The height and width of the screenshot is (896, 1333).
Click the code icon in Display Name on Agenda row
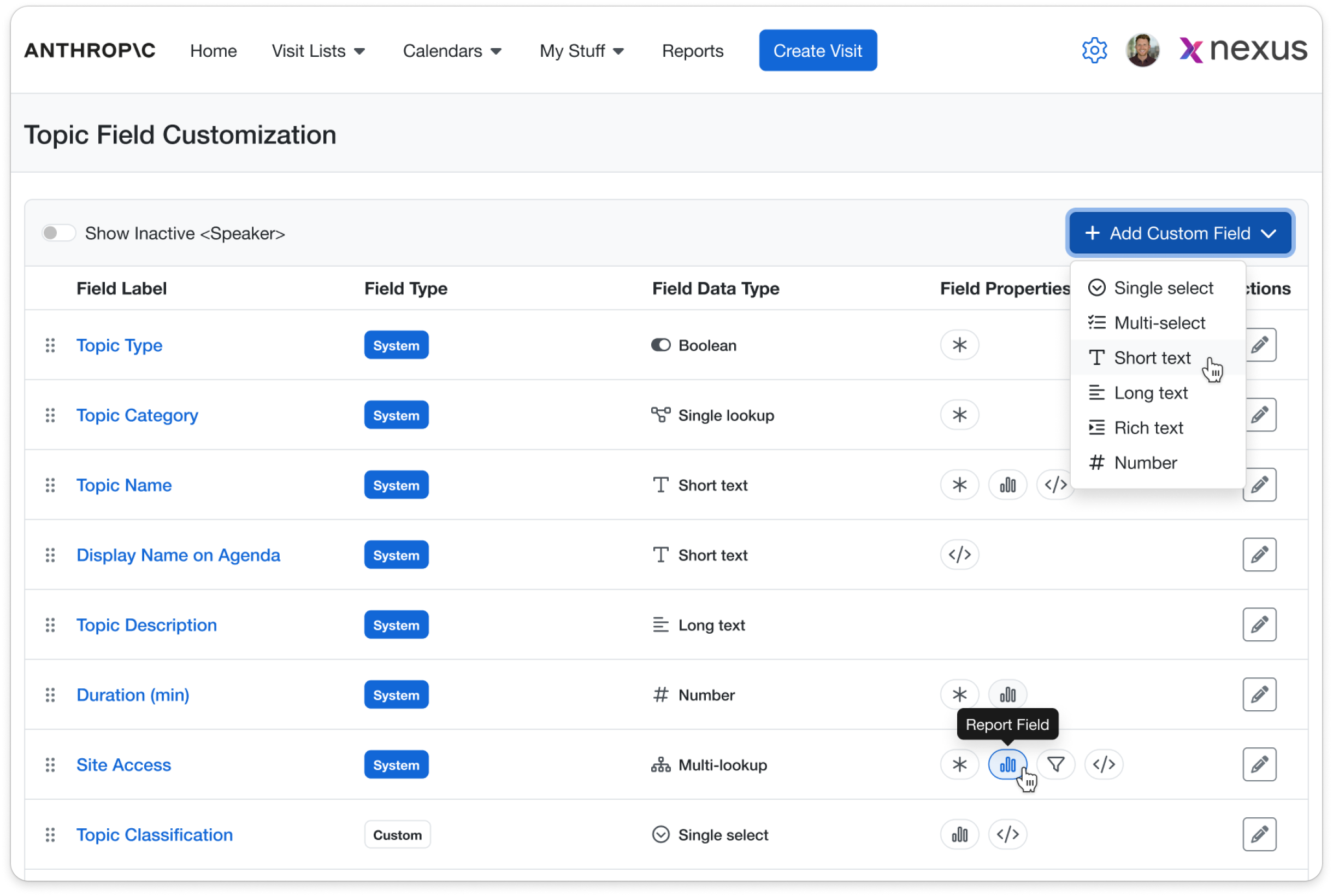[x=959, y=555]
